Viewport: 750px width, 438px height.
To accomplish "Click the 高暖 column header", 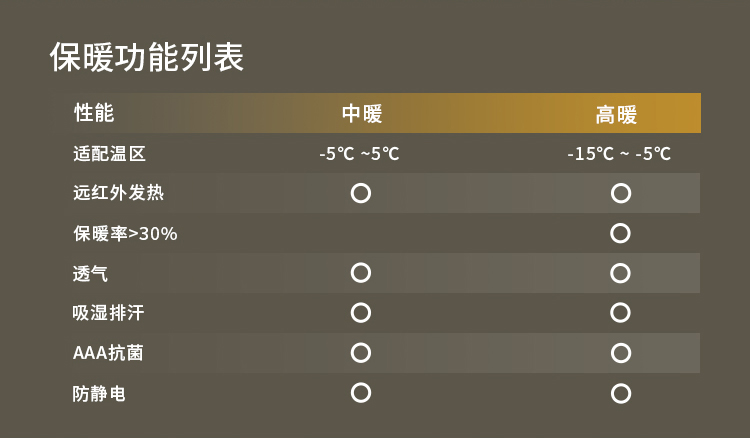I will pyautogui.click(x=616, y=114).
